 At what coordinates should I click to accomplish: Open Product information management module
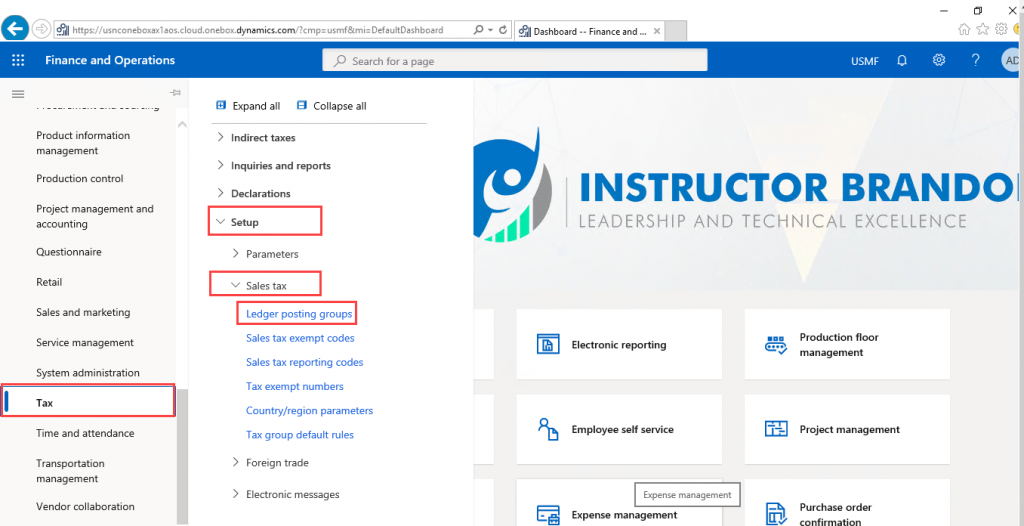point(83,143)
